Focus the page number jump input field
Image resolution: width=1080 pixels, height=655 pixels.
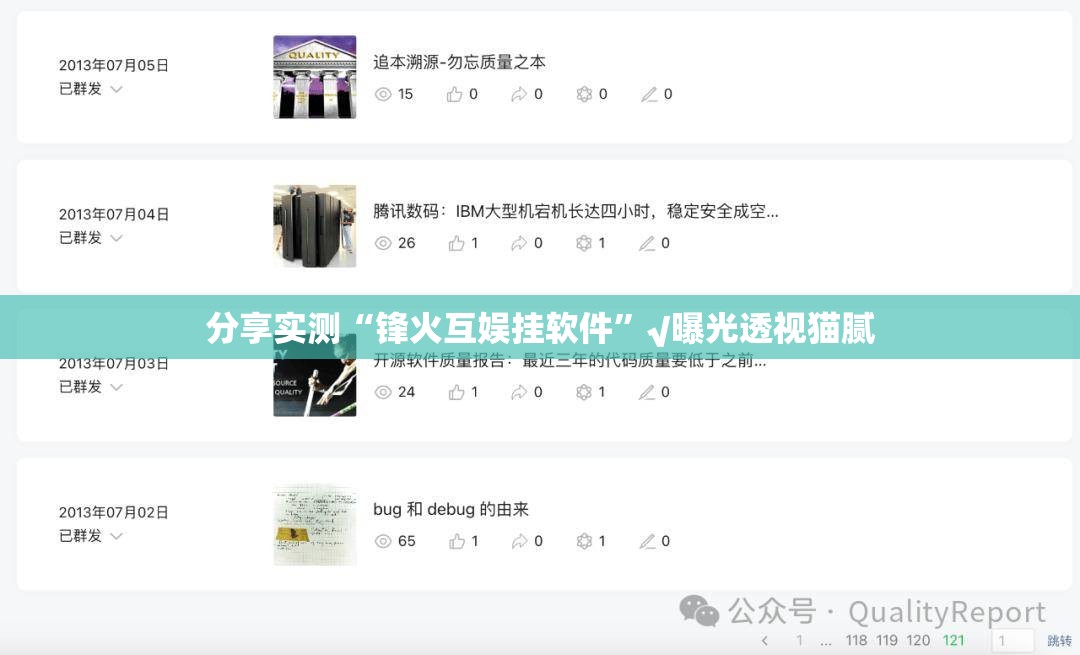click(1011, 641)
